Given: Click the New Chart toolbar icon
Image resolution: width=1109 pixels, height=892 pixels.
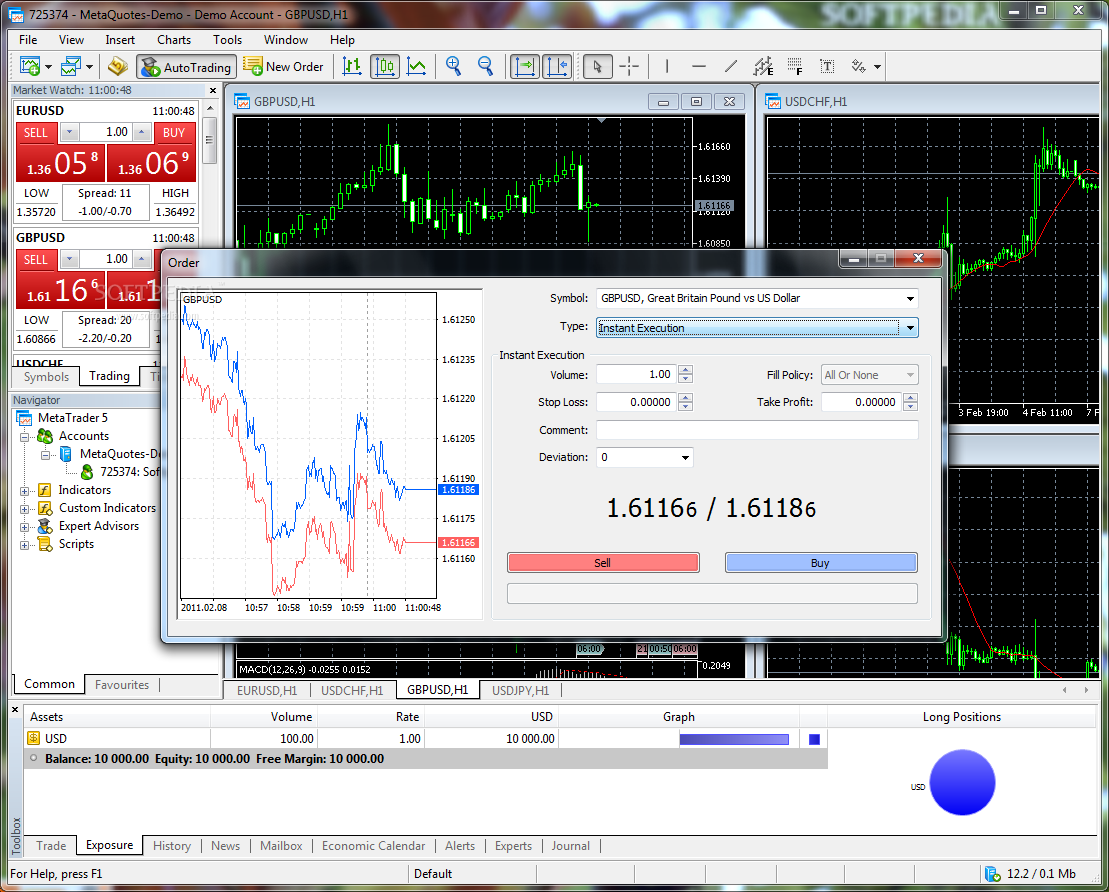Looking at the screenshot, I should coord(30,66).
